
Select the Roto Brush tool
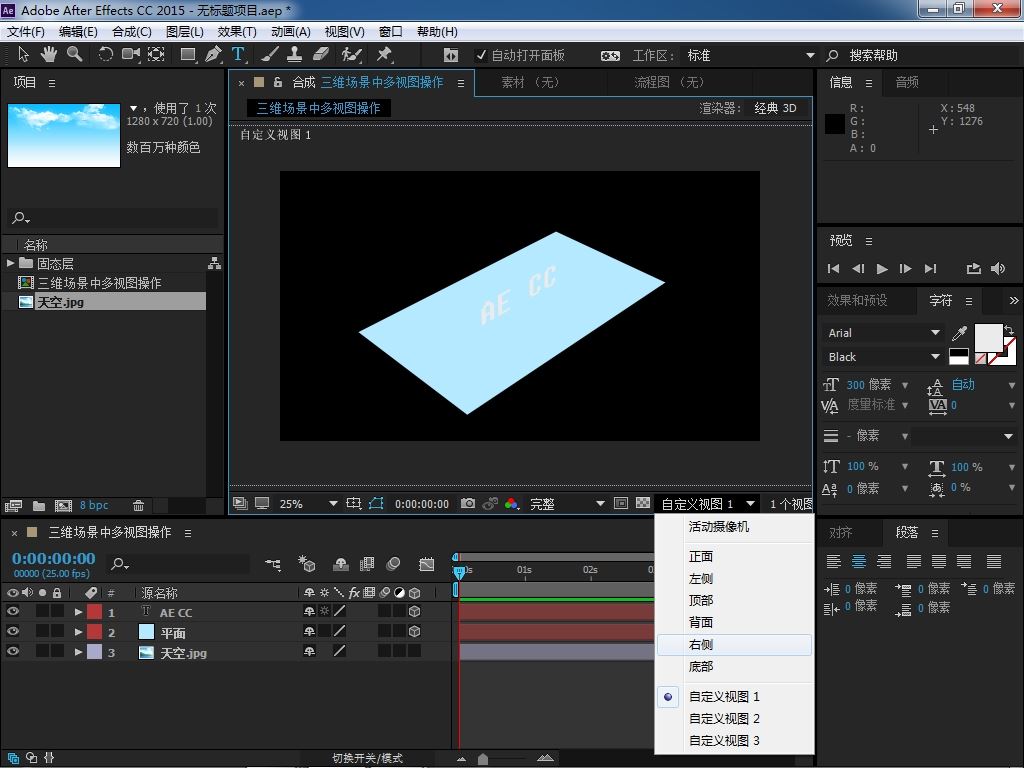pos(351,55)
